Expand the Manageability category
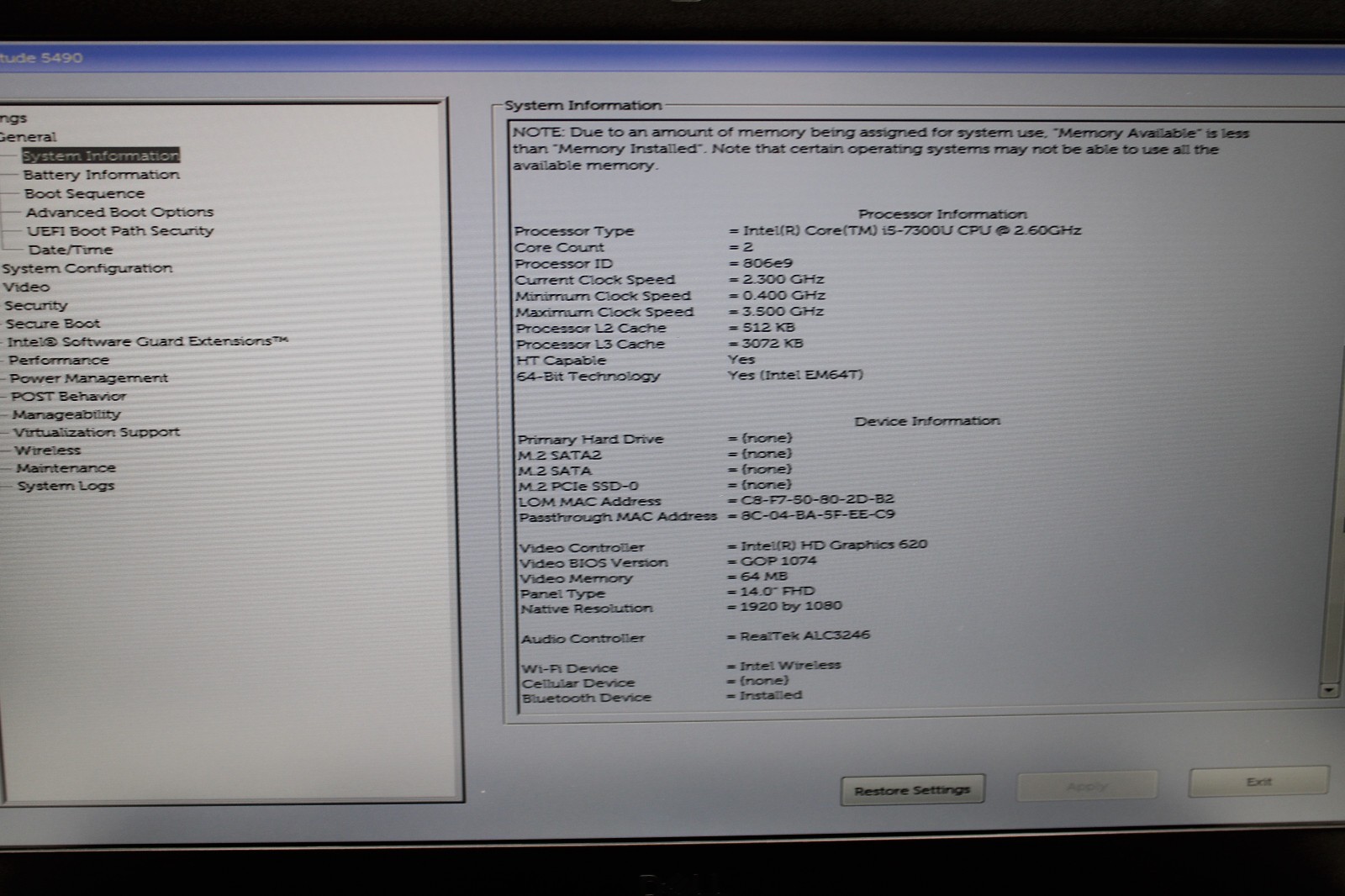Image resolution: width=1345 pixels, height=896 pixels. click(66, 414)
